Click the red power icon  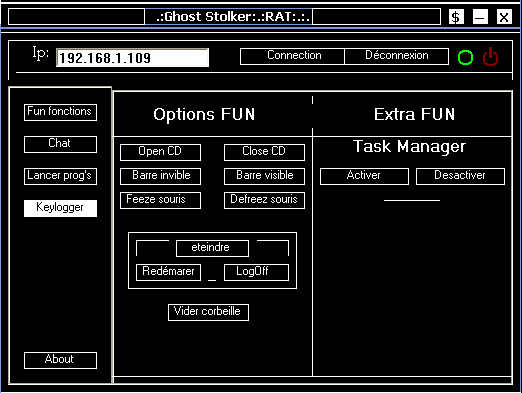[491, 57]
